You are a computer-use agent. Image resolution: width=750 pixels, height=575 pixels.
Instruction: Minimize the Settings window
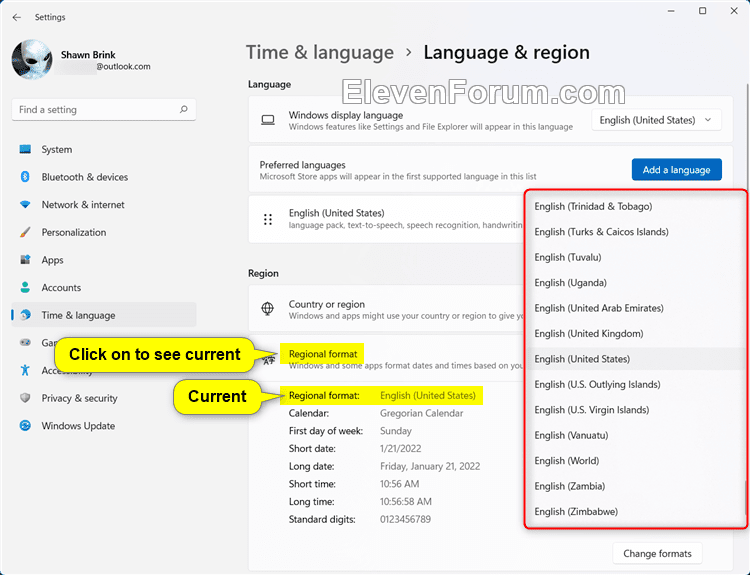pos(671,11)
